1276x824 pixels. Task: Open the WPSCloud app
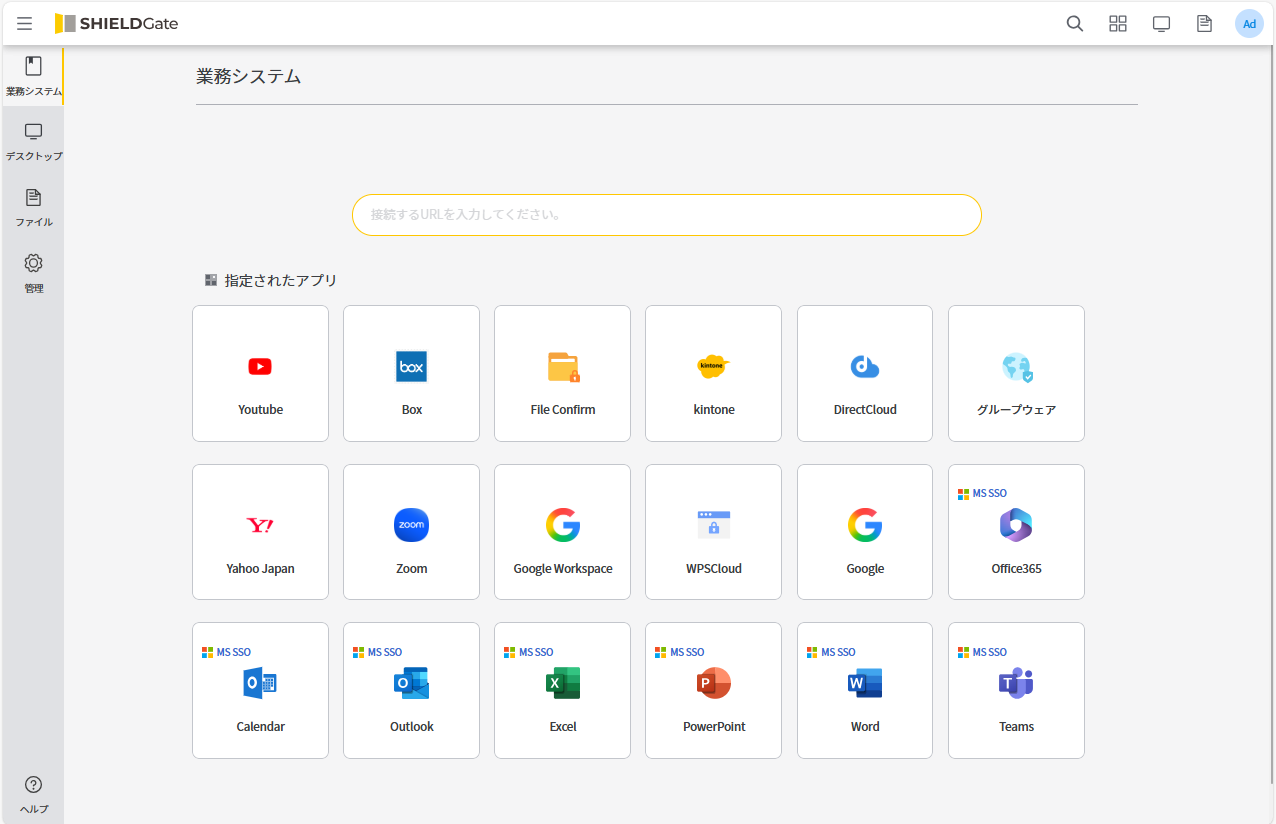713,532
